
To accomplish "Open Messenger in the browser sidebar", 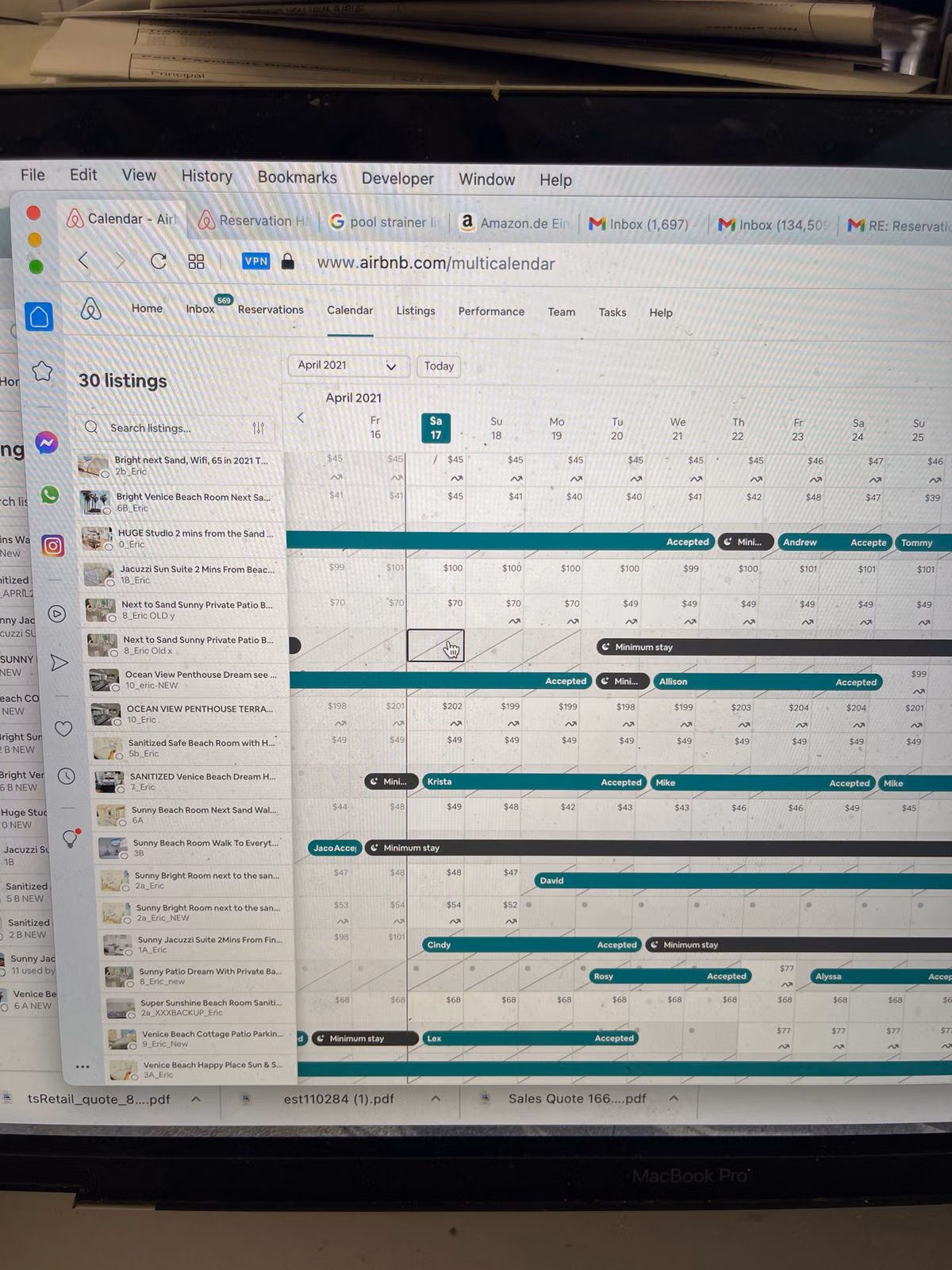I will pos(47,442).
